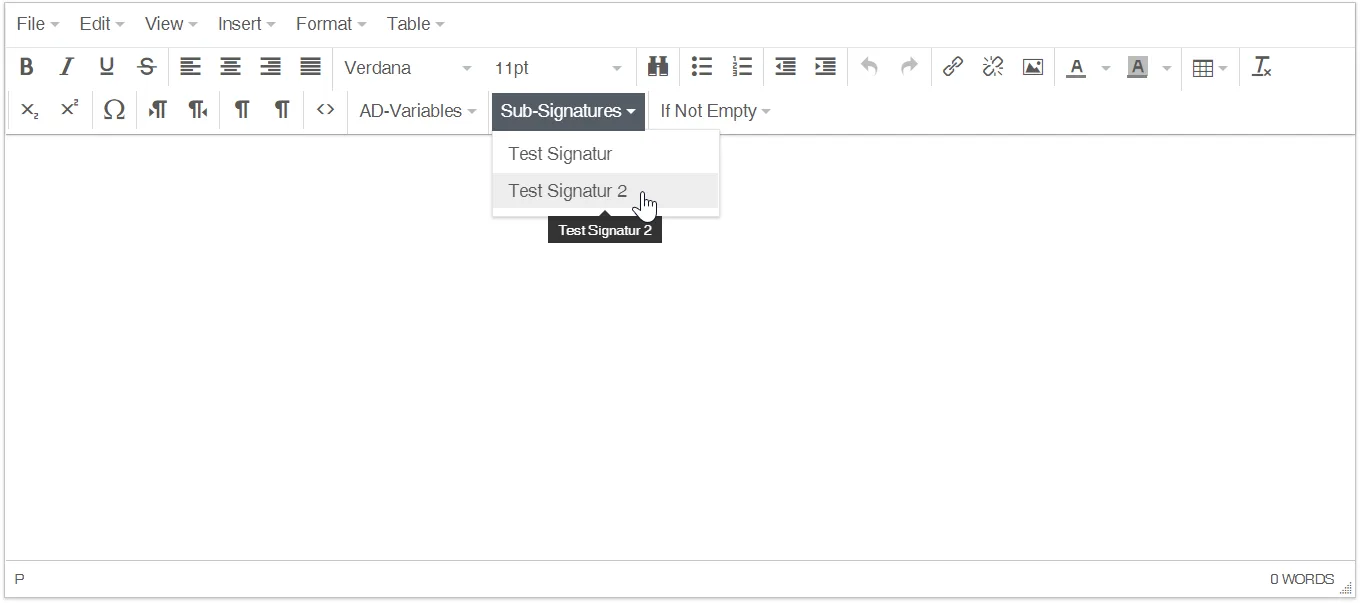Clear formatting with the Tx icon
The image size is (1360, 603).
coord(1262,67)
